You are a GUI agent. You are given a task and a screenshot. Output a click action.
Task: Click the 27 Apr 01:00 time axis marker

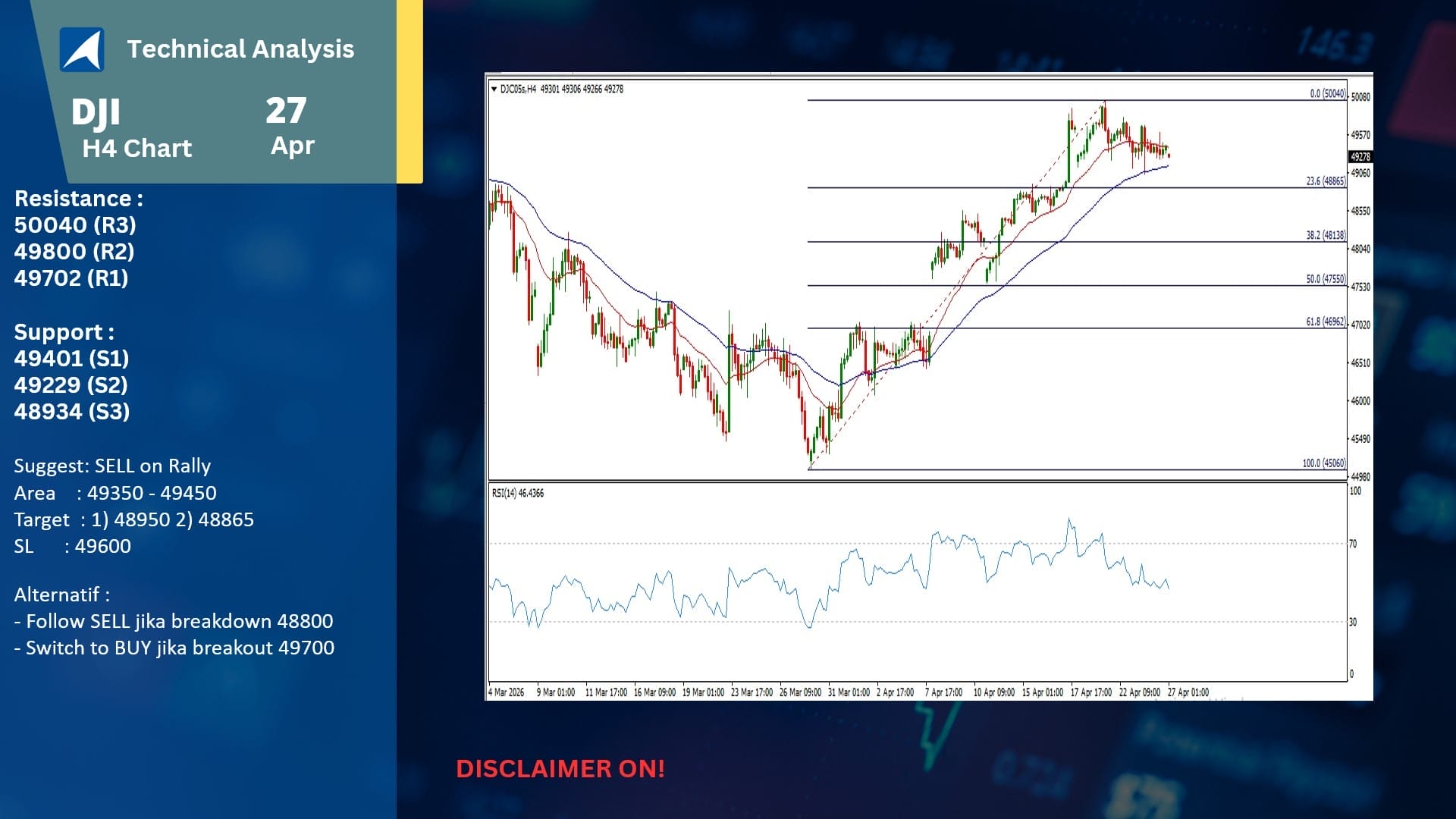[x=1188, y=692]
